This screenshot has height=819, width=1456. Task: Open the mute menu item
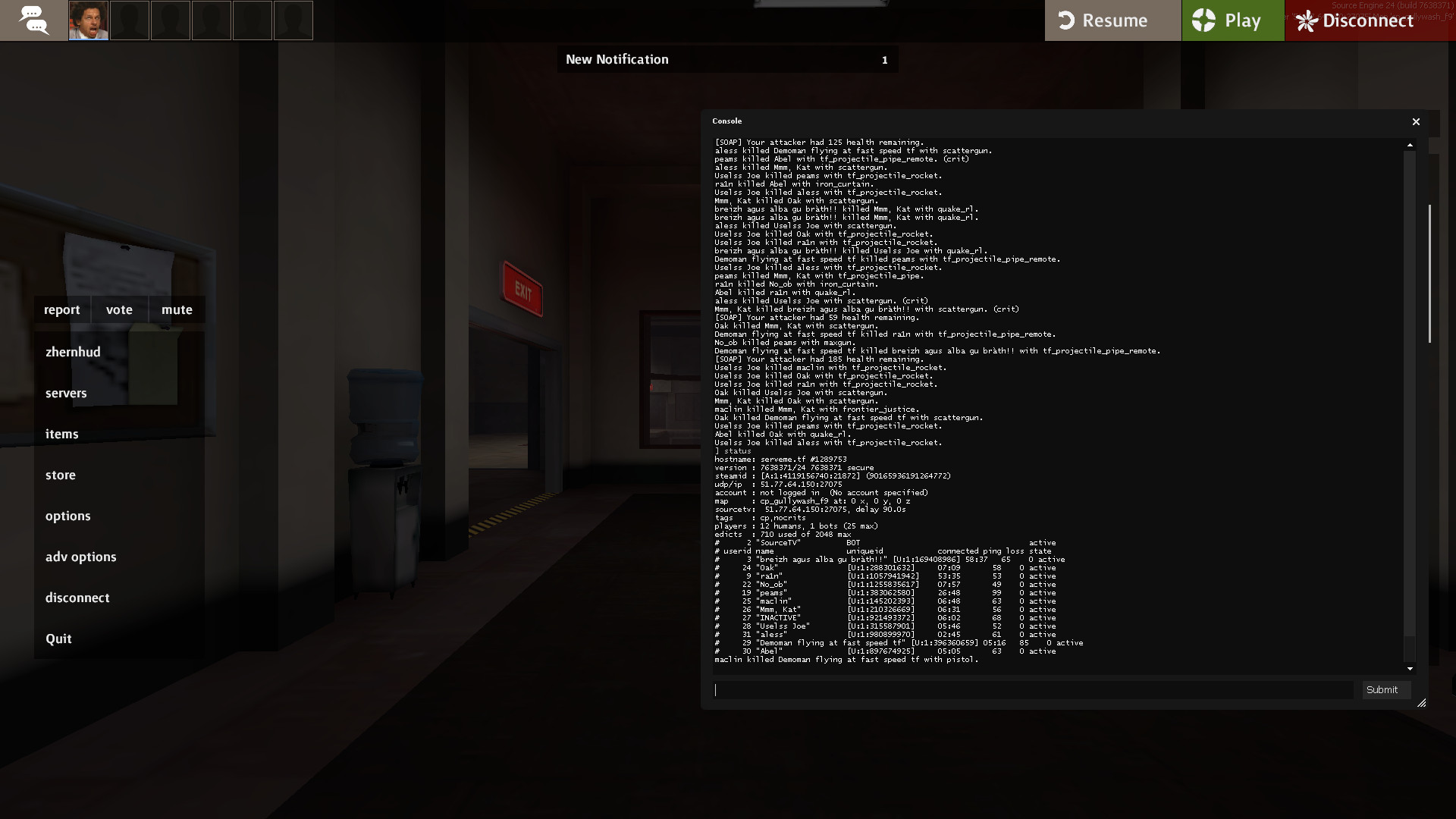[177, 309]
